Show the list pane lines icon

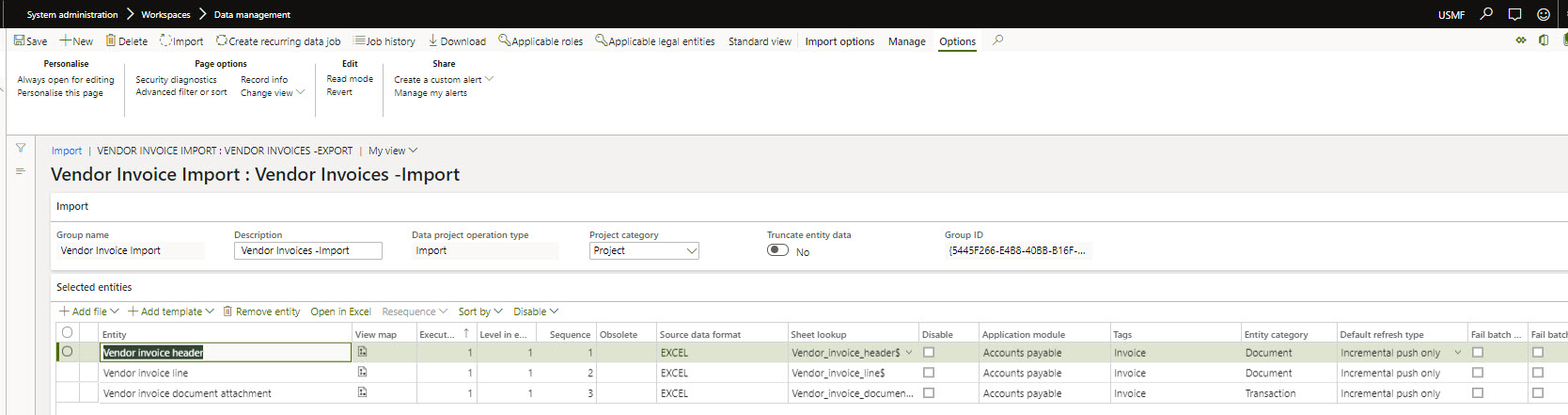point(21,171)
